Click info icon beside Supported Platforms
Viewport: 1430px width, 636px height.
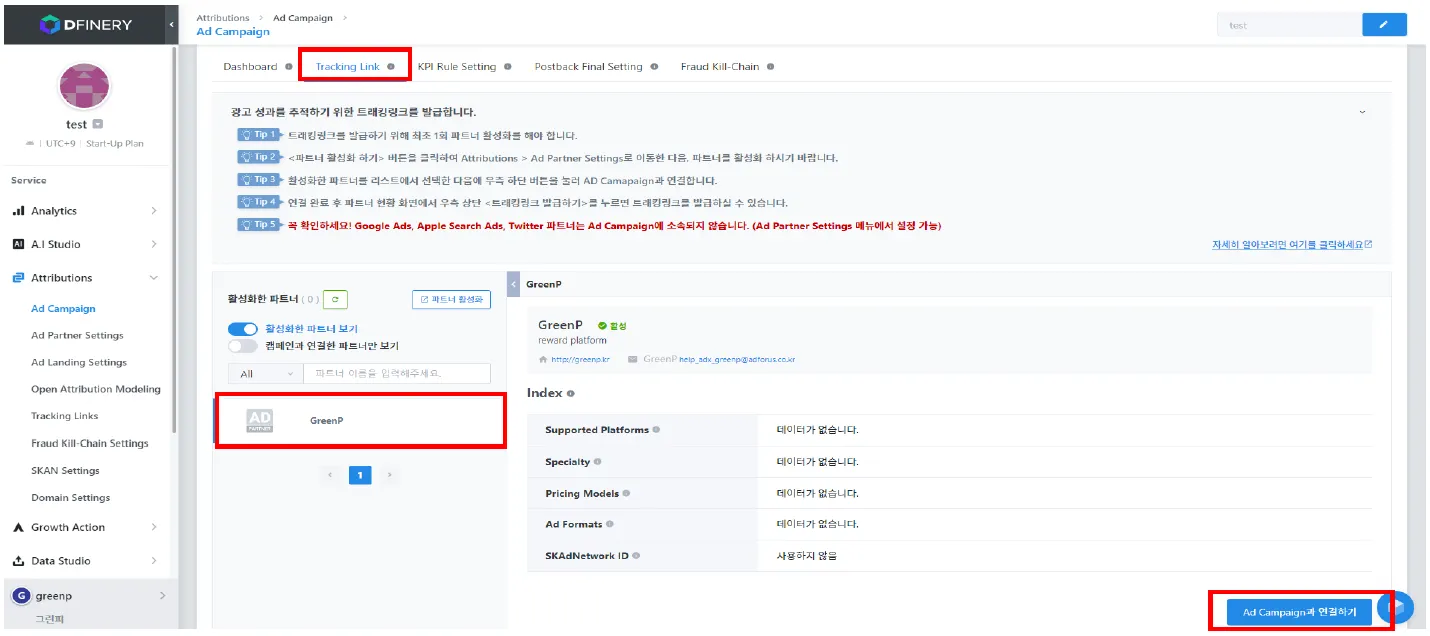[x=656, y=430]
